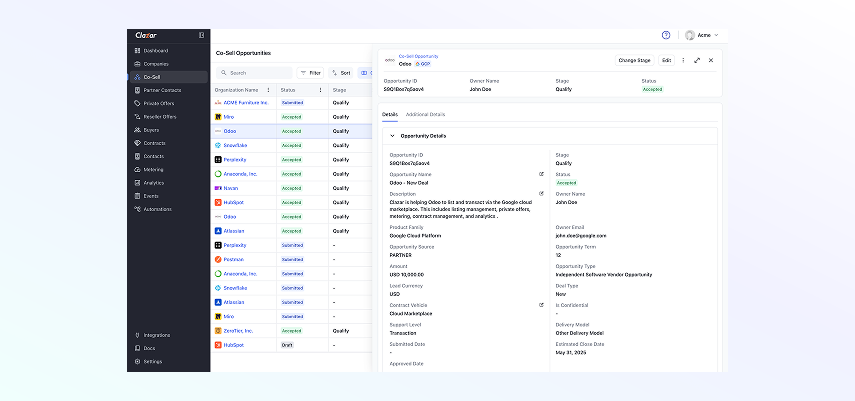Viewport: 855px width, 401px height.
Task: Close the Odoo opportunity panel
Action: coord(711,60)
